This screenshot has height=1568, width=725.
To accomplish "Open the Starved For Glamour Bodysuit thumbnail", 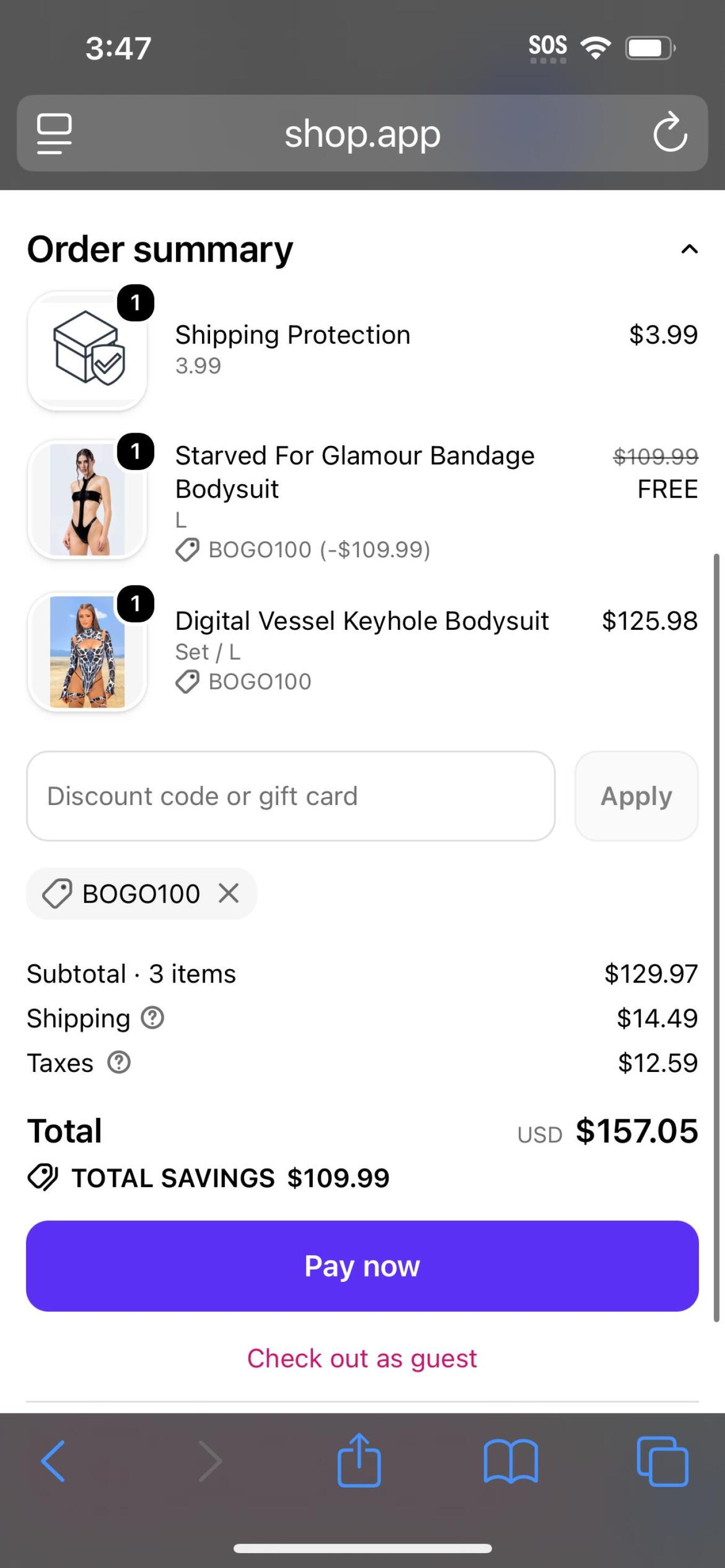I will point(87,499).
